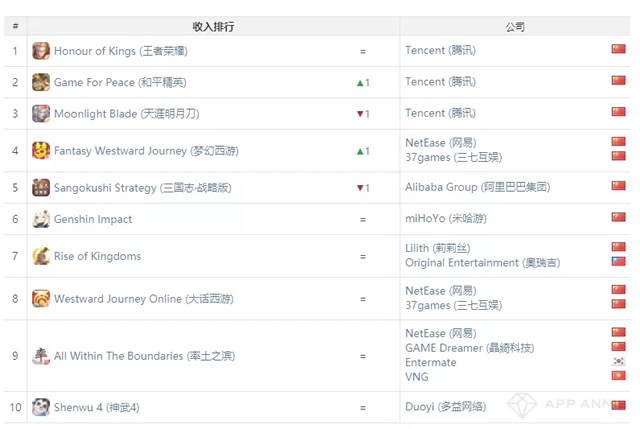Click the Honour of Kings game icon
The image size is (640, 429).
pyautogui.click(x=41, y=51)
